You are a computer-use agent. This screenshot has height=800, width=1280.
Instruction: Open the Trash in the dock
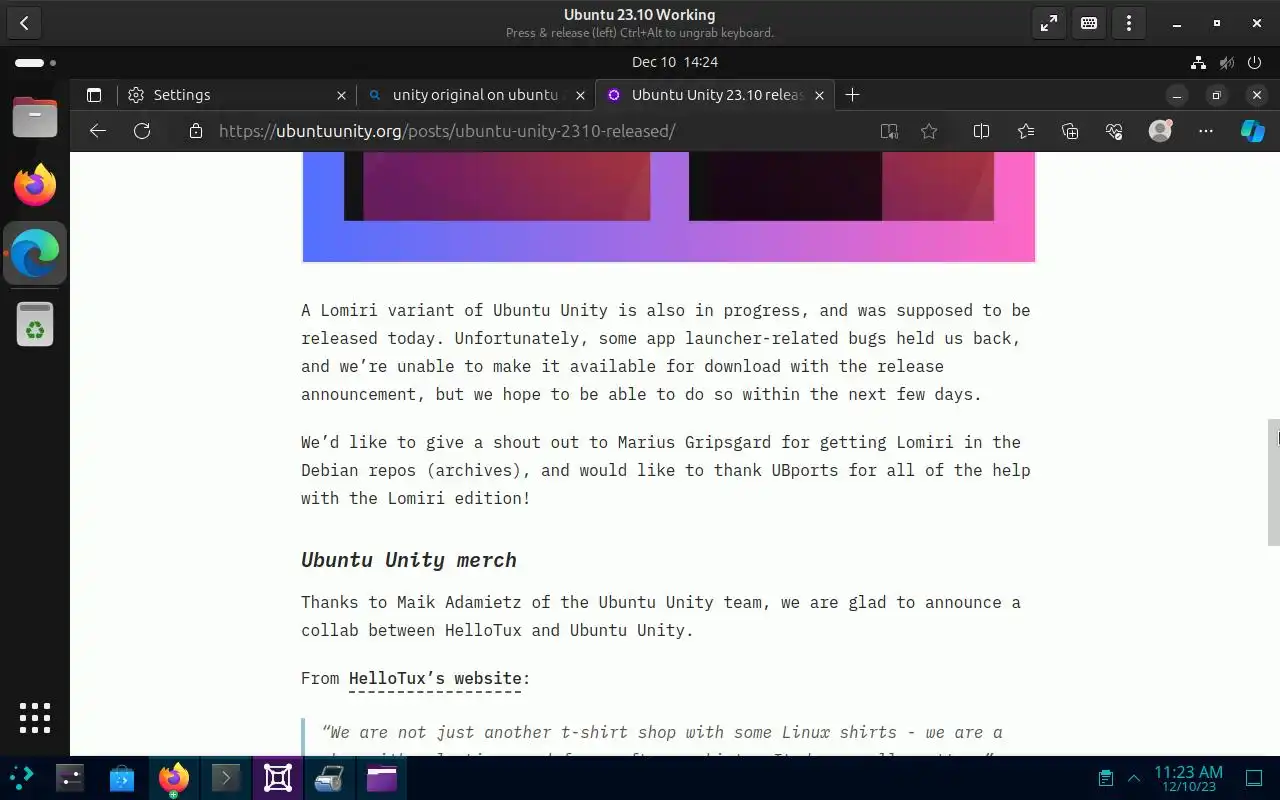35,325
